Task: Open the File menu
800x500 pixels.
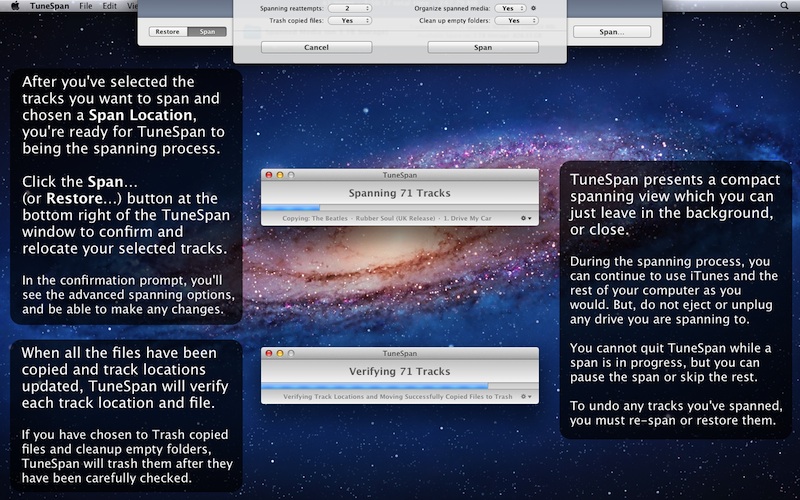Action: (x=86, y=5)
